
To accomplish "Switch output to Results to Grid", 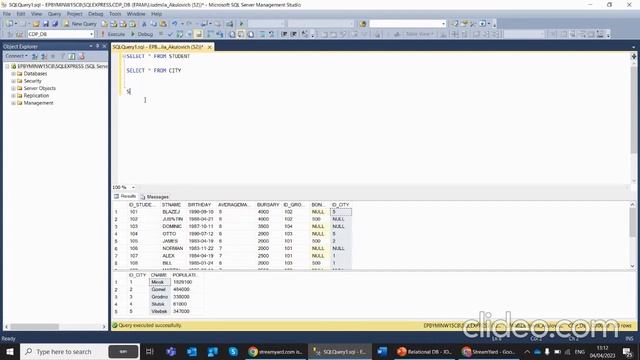I will click(241, 34).
